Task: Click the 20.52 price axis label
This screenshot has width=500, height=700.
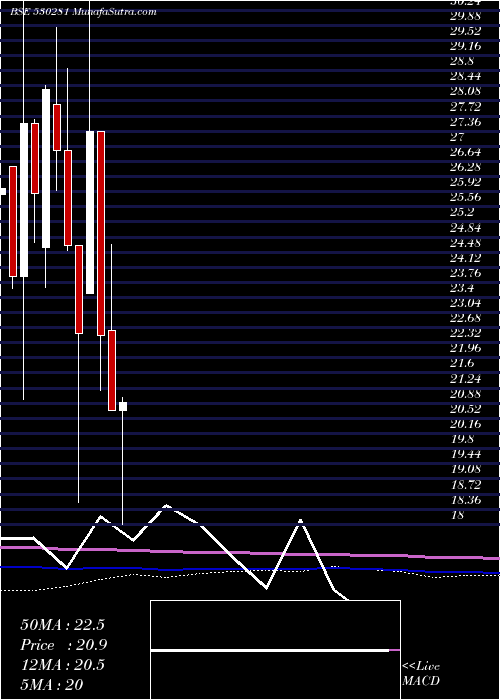Action: (x=466, y=408)
